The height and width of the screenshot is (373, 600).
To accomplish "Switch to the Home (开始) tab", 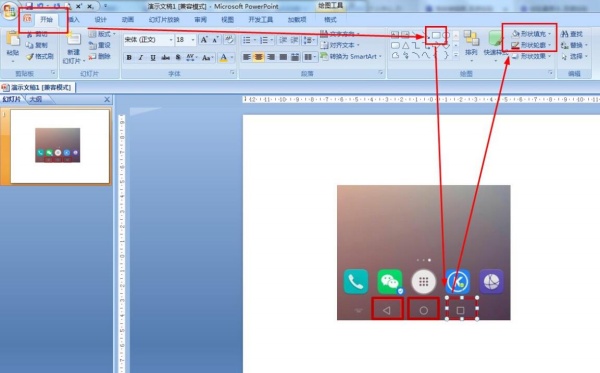I will pos(47,20).
